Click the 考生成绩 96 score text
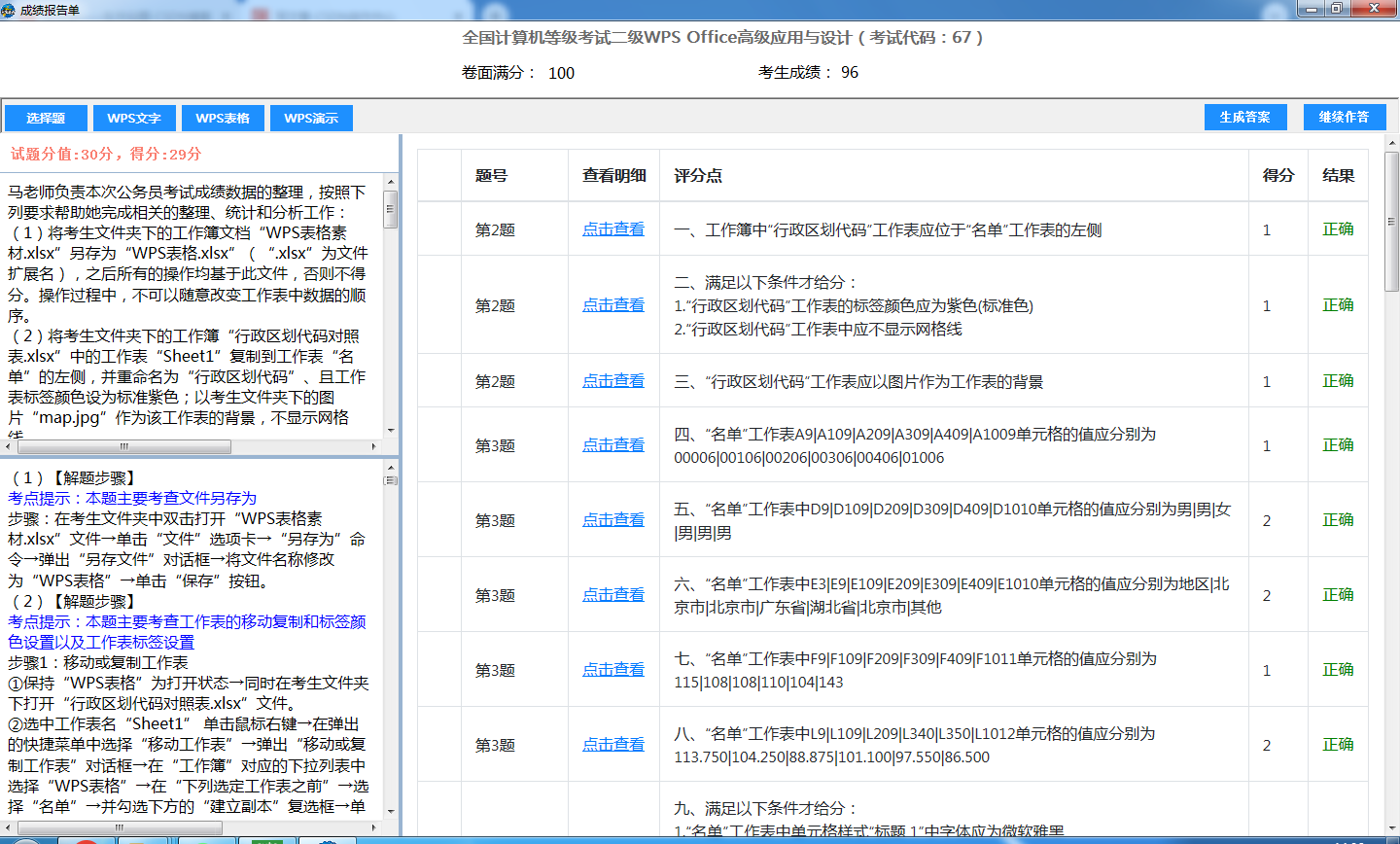This screenshot has width=1400, height=844. (x=808, y=72)
